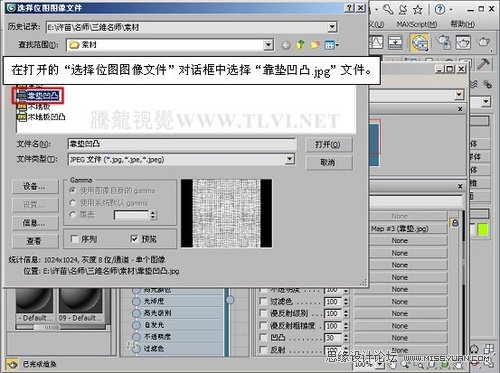Click the lock icon beside the map slots
The image size is (500, 373).
point(455,222)
